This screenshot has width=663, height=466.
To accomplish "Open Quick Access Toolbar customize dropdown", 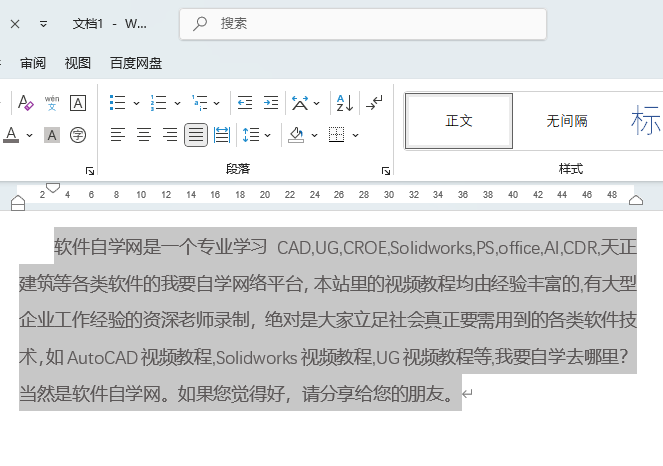I will tap(43, 24).
